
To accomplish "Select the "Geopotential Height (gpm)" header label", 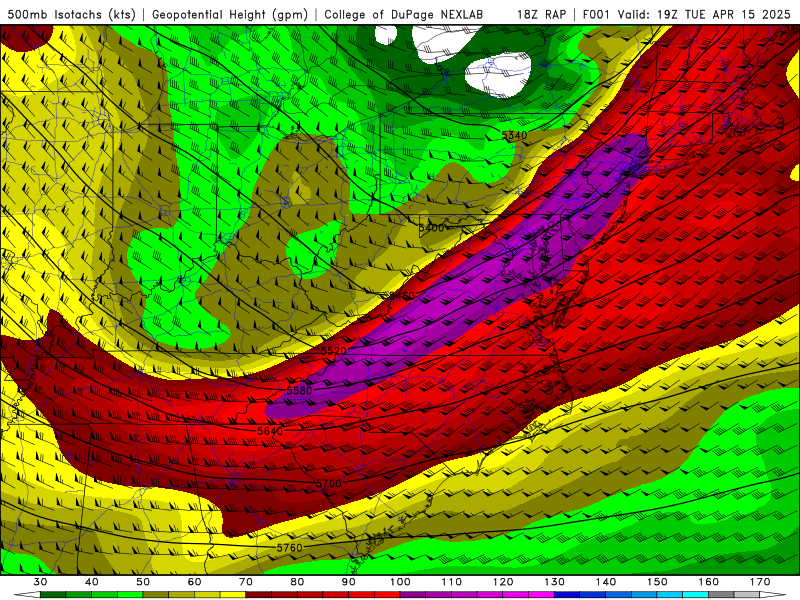I will coord(230,14).
